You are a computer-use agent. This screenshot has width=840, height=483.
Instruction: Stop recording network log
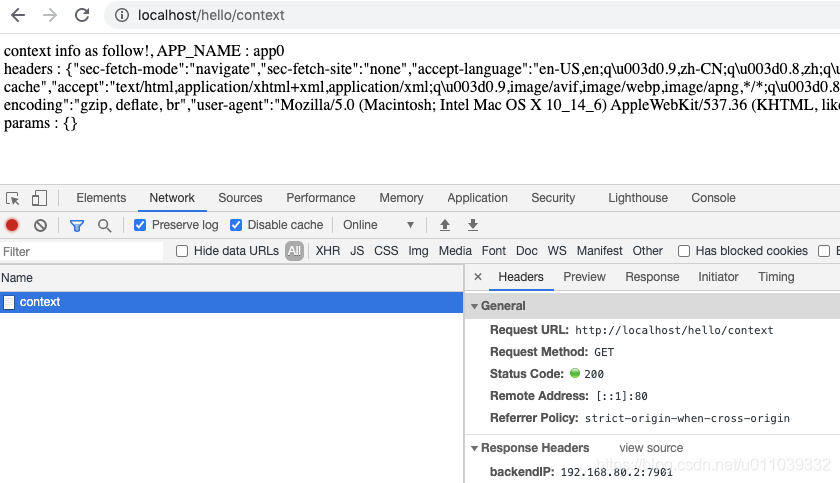click(x=12, y=225)
